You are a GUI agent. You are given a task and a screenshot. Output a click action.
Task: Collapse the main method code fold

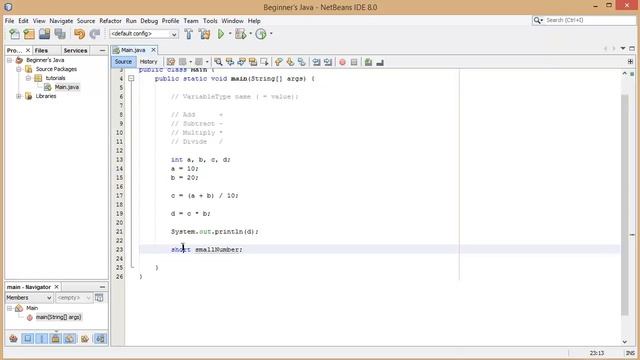pos(131,78)
